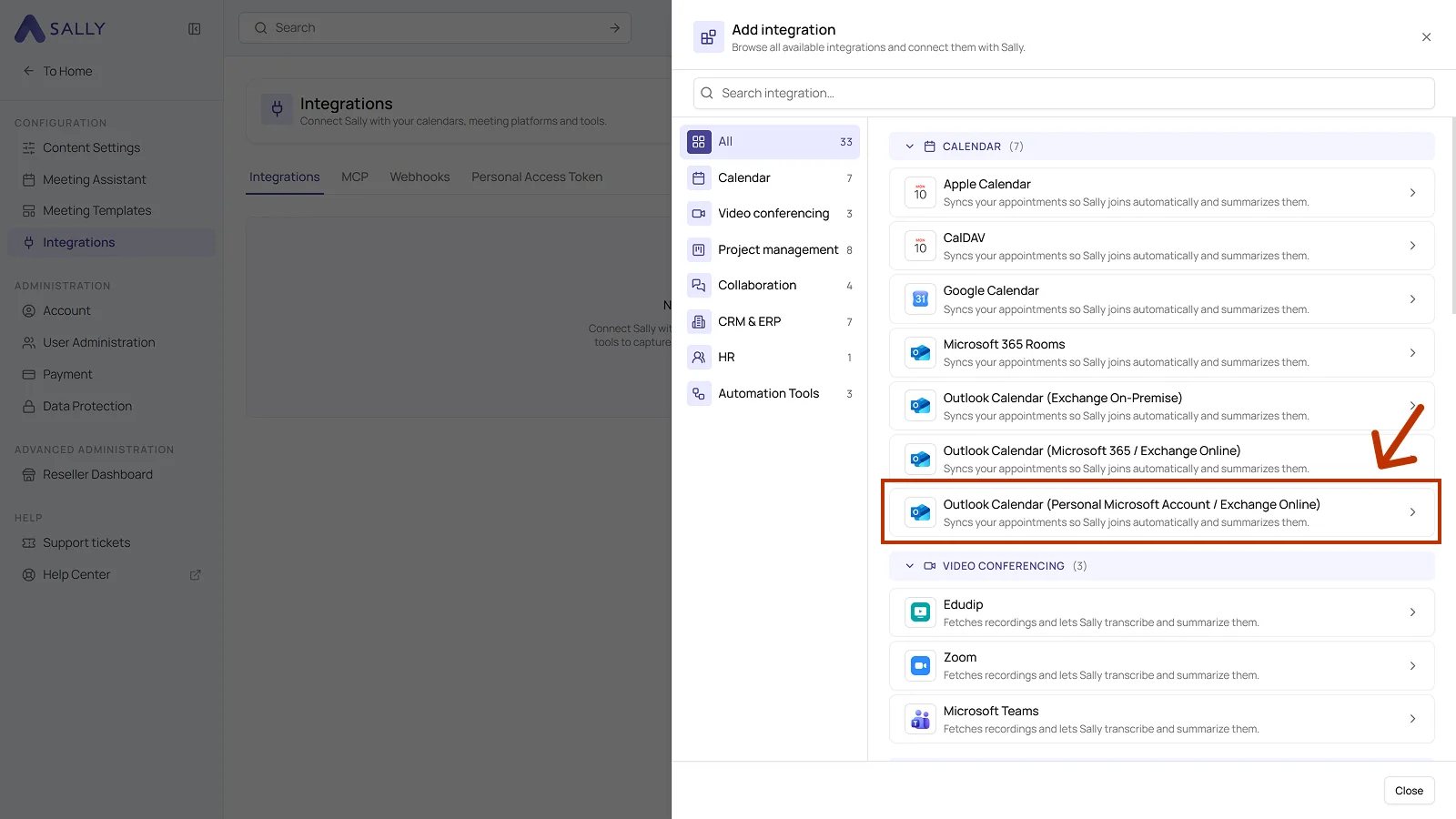The height and width of the screenshot is (819, 1456).
Task: Filter by Automation Tools category
Action: click(770, 394)
